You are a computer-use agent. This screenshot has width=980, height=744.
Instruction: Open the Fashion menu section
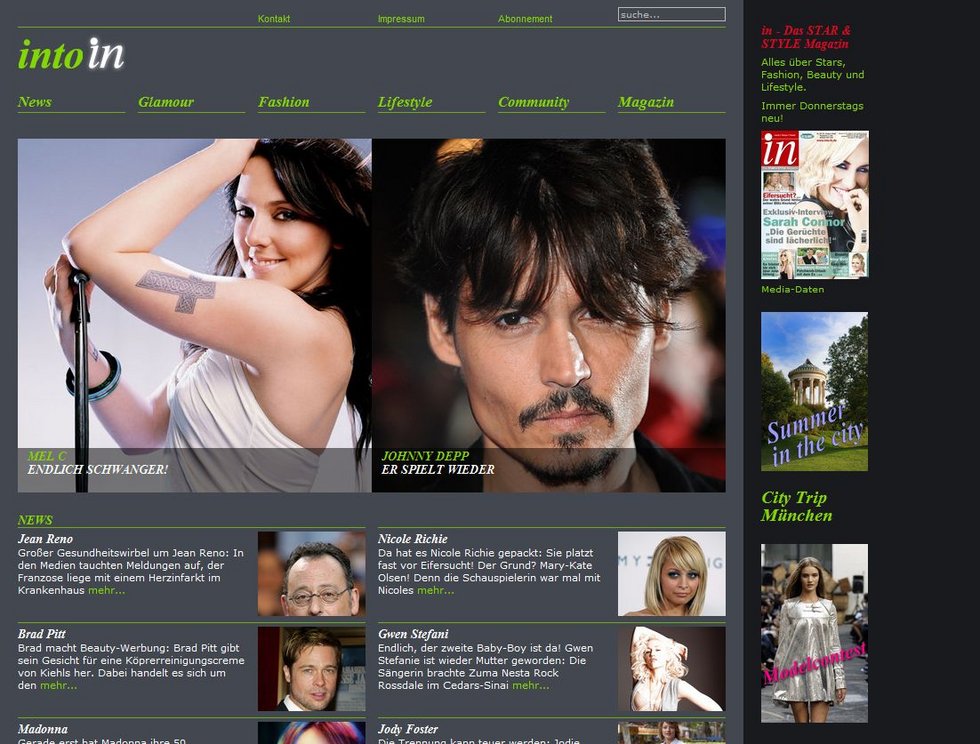click(x=284, y=102)
